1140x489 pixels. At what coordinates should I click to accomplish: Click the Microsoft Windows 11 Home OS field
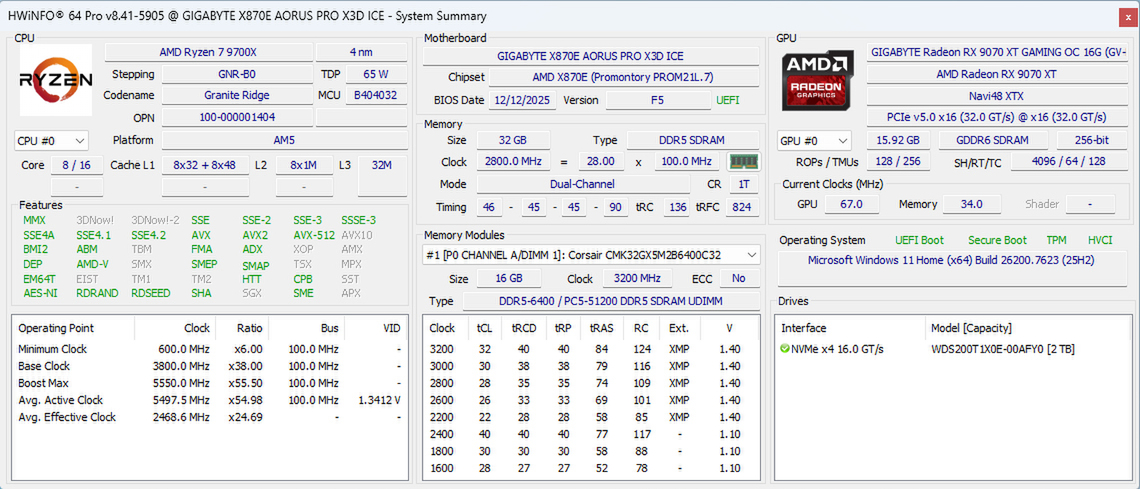click(x=950, y=260)
